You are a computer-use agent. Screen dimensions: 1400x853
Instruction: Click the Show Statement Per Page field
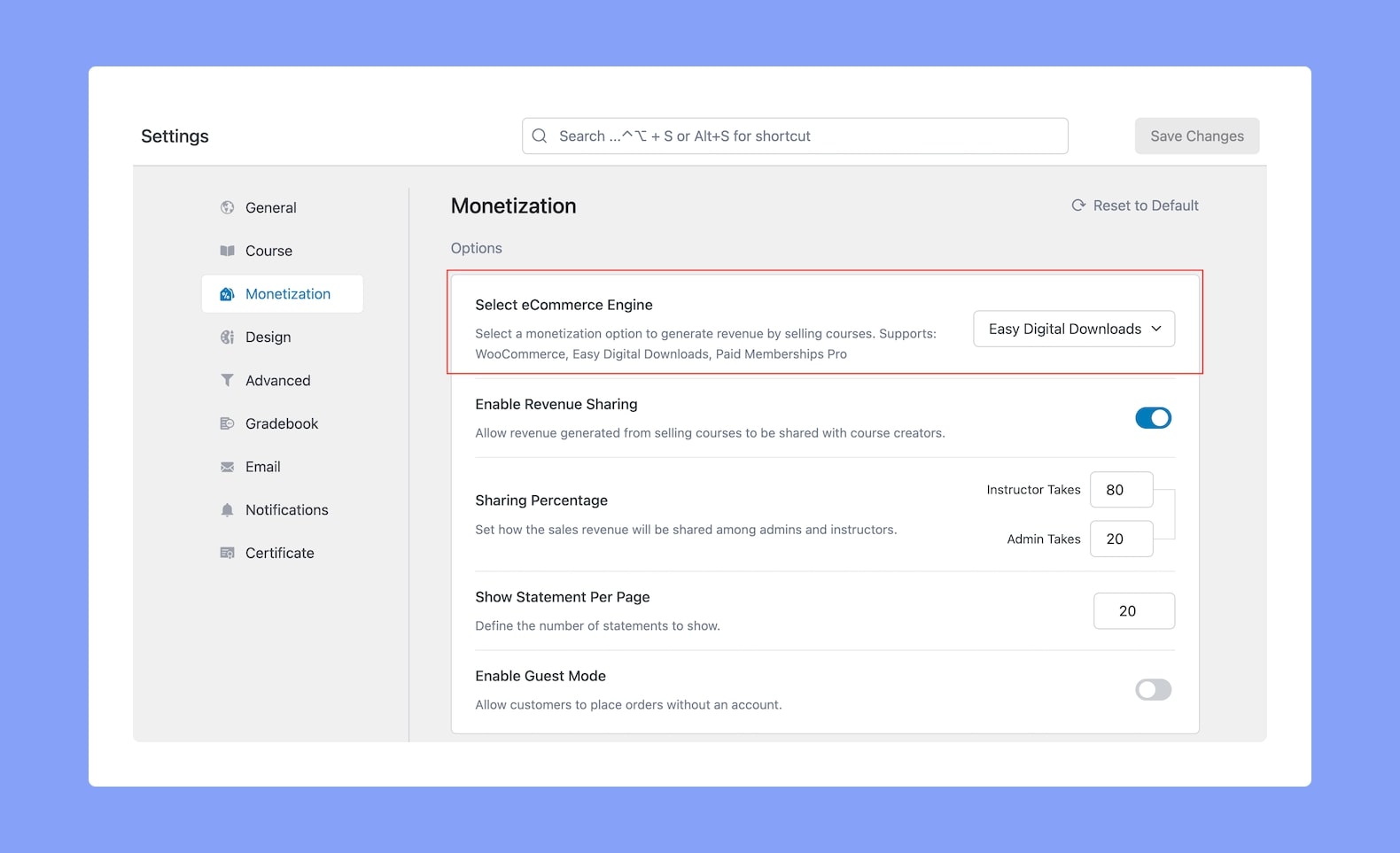1134,611
